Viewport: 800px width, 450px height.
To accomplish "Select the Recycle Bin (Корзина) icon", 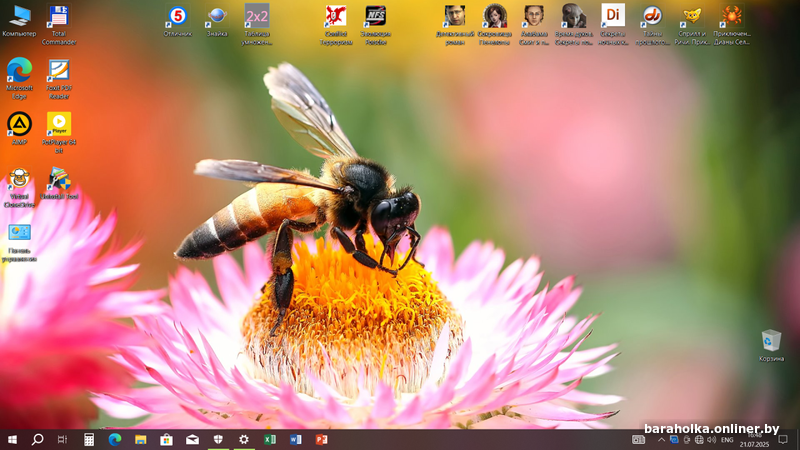I will click(x=771, y=342).
